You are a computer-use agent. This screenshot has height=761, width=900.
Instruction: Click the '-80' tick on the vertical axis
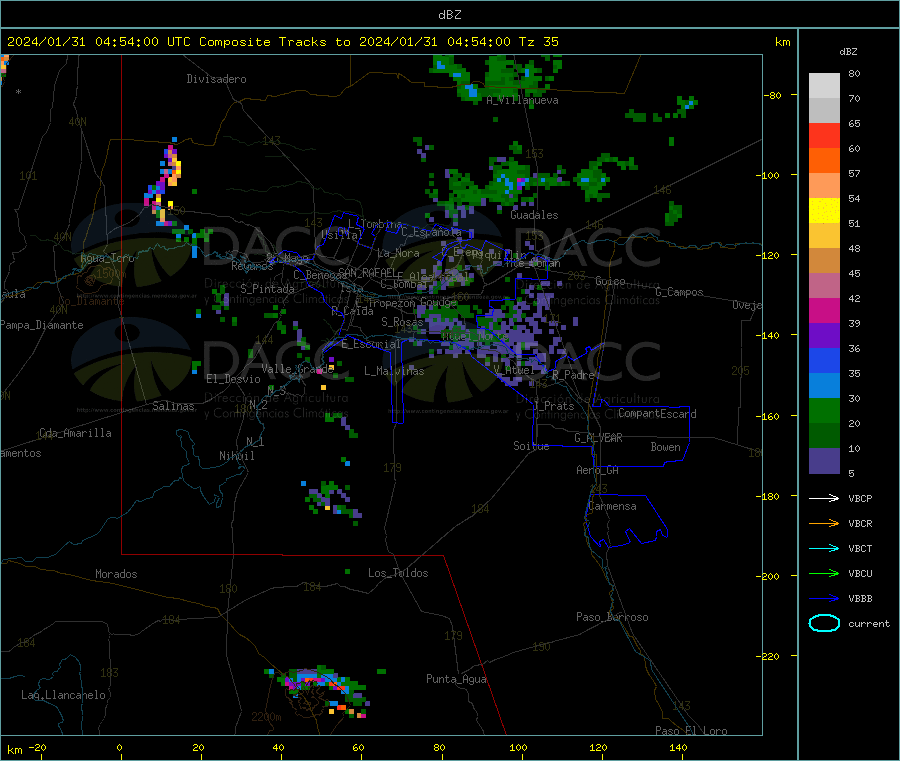pyautogui.click(x=772, y=95)
